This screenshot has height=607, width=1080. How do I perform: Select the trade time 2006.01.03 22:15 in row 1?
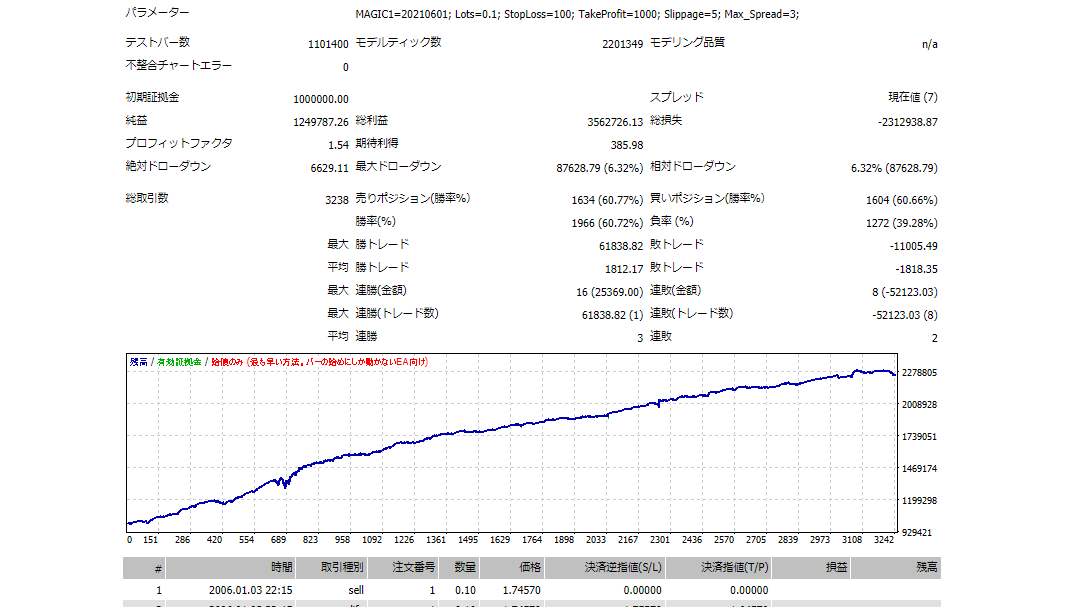251,590
